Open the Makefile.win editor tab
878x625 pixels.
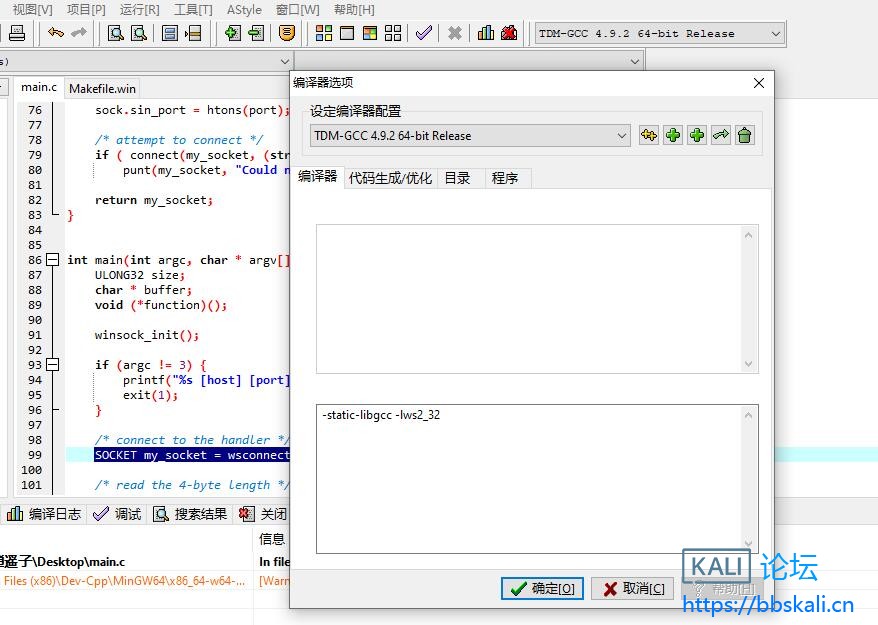[102, 89]
